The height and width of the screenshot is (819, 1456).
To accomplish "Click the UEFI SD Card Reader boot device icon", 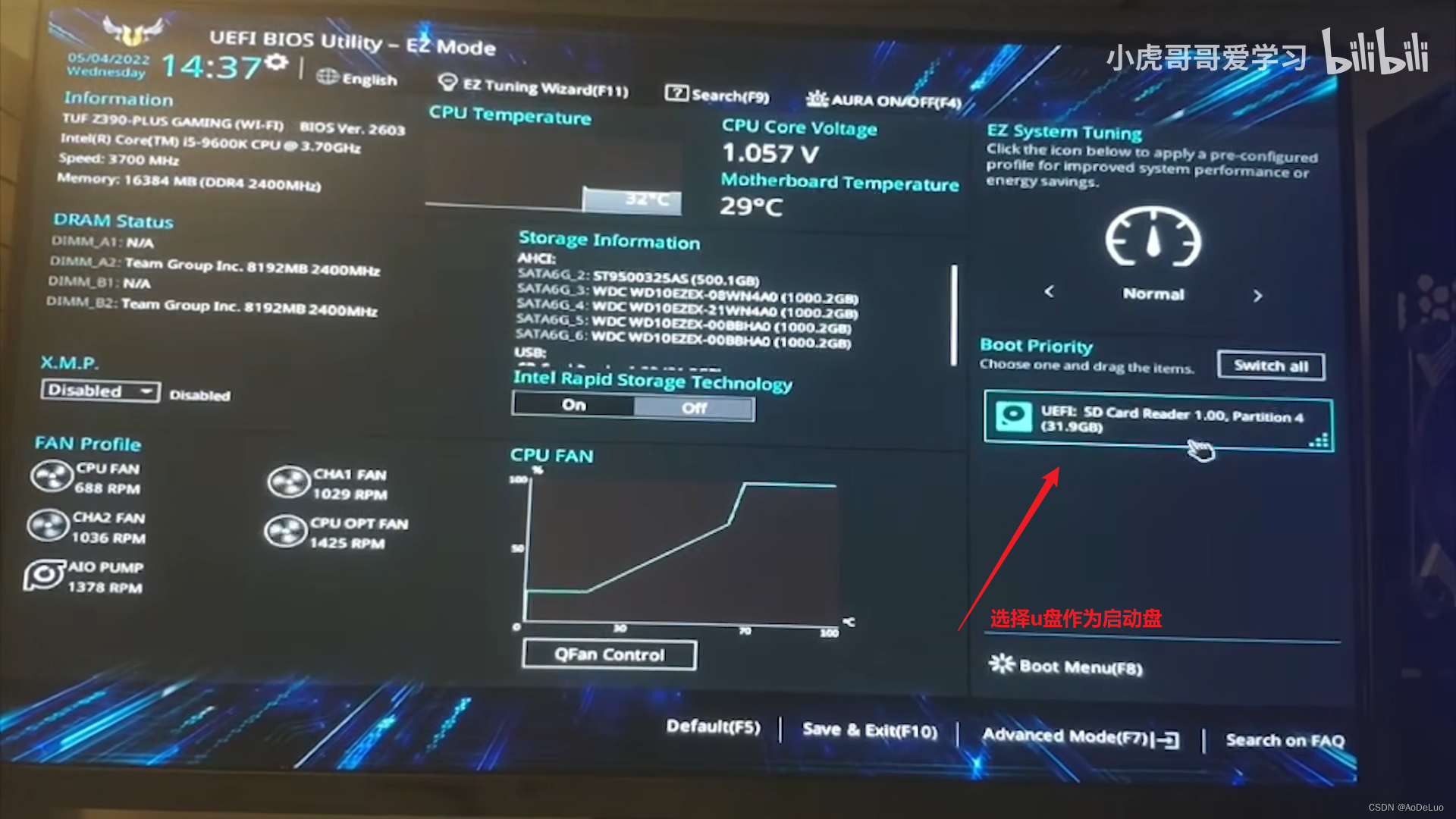I will tap(1014, 416).
